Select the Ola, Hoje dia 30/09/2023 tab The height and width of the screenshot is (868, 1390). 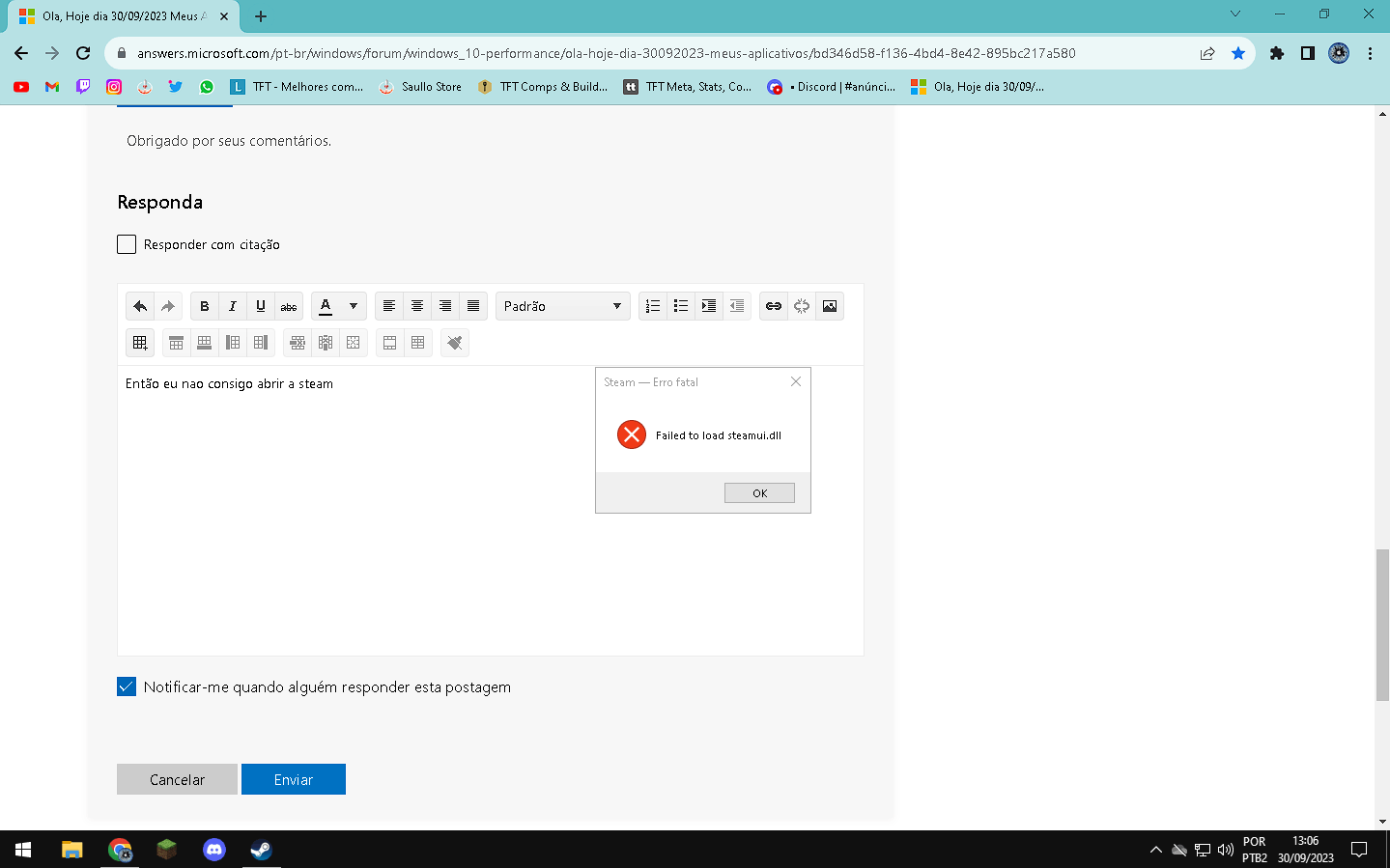124,16
